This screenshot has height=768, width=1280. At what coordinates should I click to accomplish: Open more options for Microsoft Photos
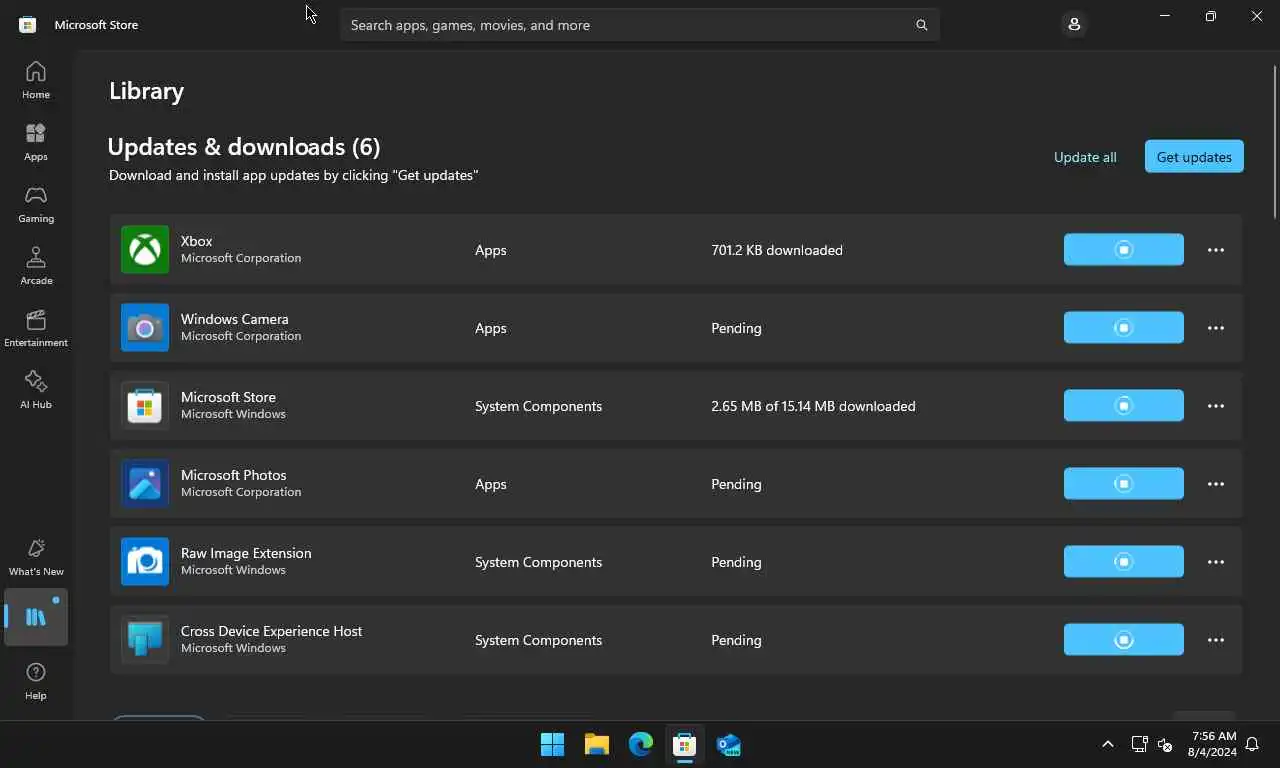click(x=1216, y=484)
